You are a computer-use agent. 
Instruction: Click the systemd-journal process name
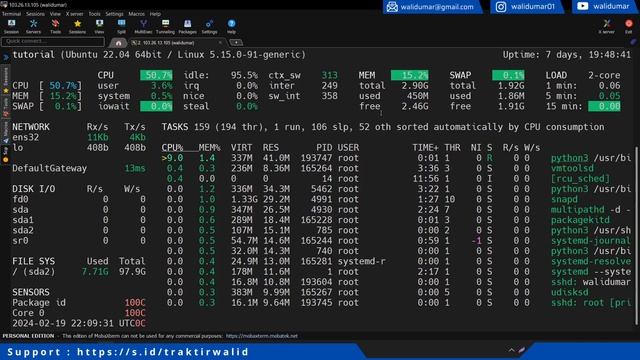(x=591, y=240)
